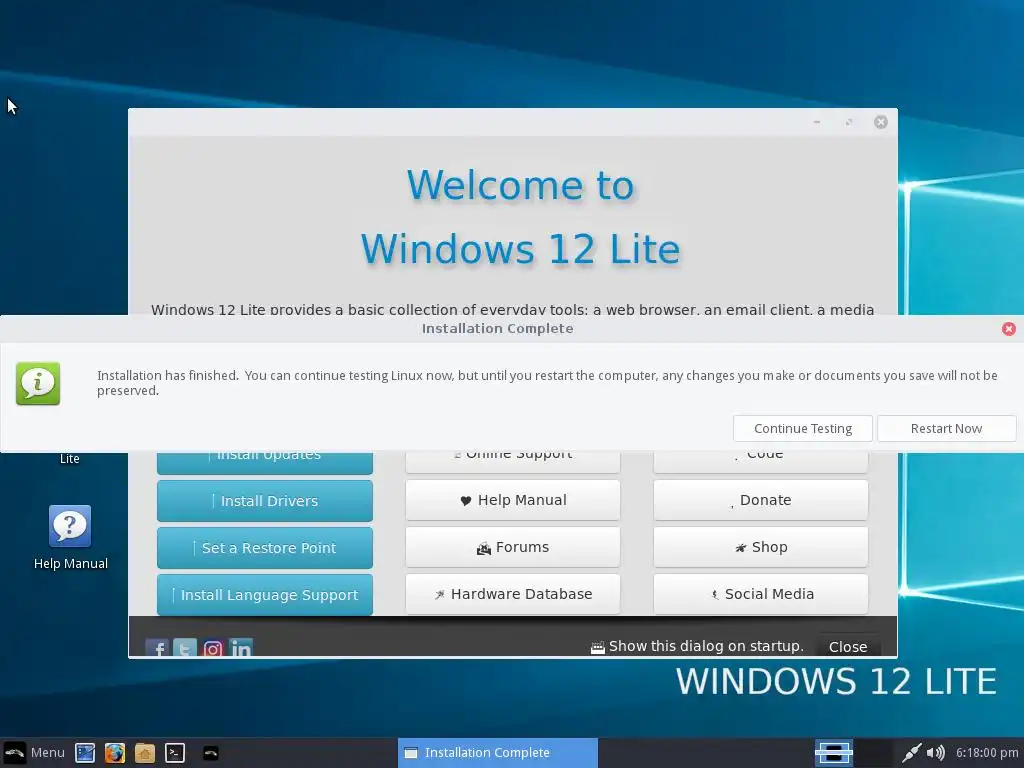Screen dimensions: 1024x768
Task: Launch the terminal from the taskbar
Action: click(175, 753)
